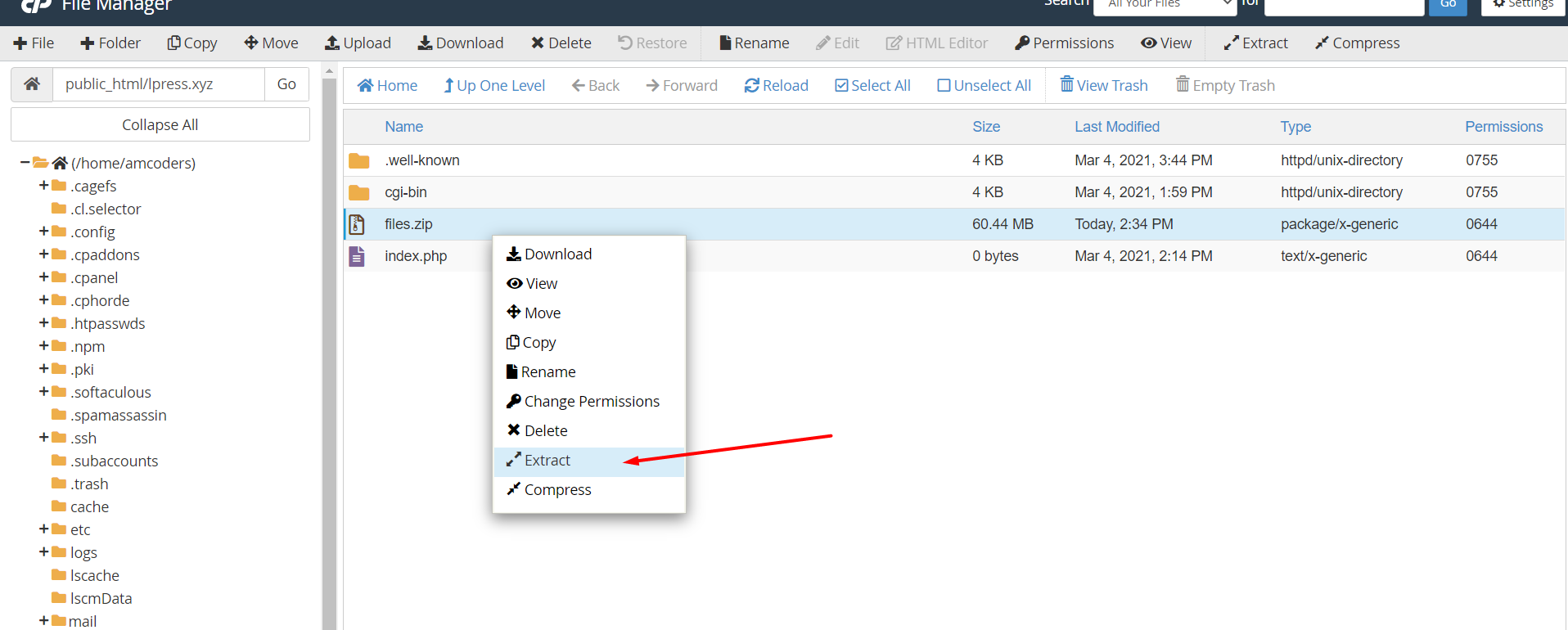The image size is (1568, 630).
Task: Click the Reload icon button
Action: tap(751, 86)
